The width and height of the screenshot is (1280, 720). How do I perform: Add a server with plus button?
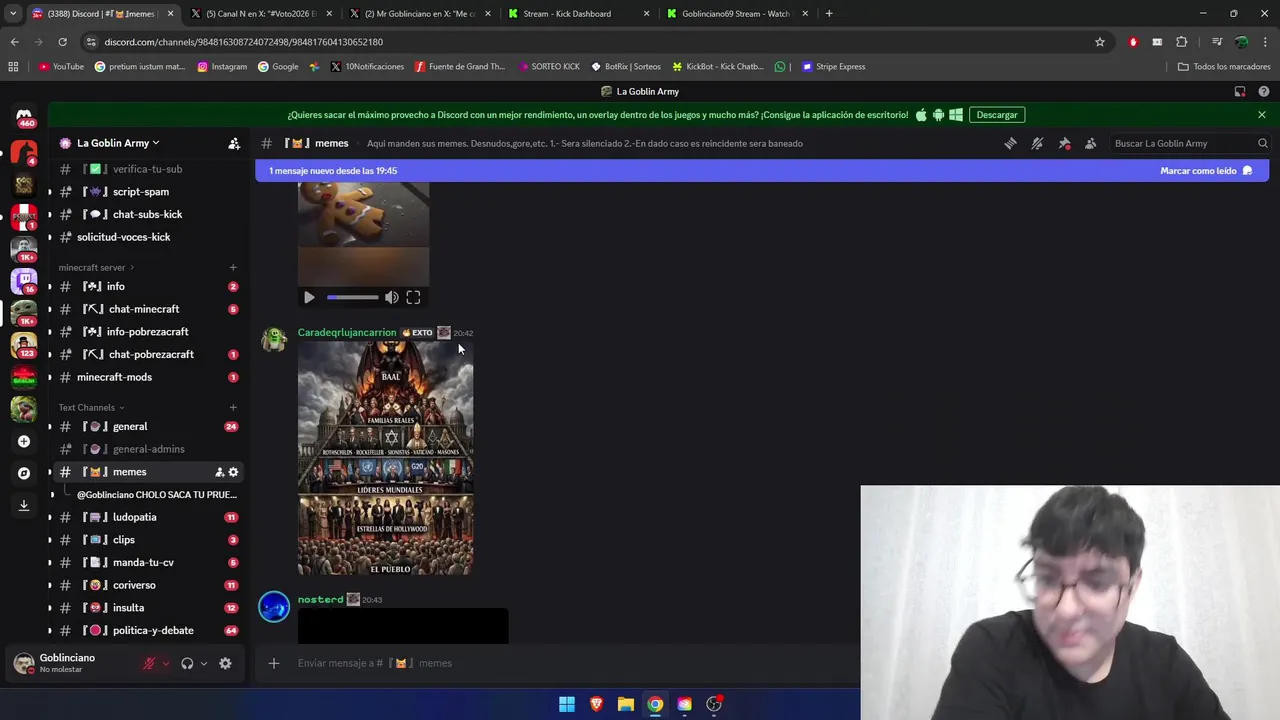coord(24,441)
